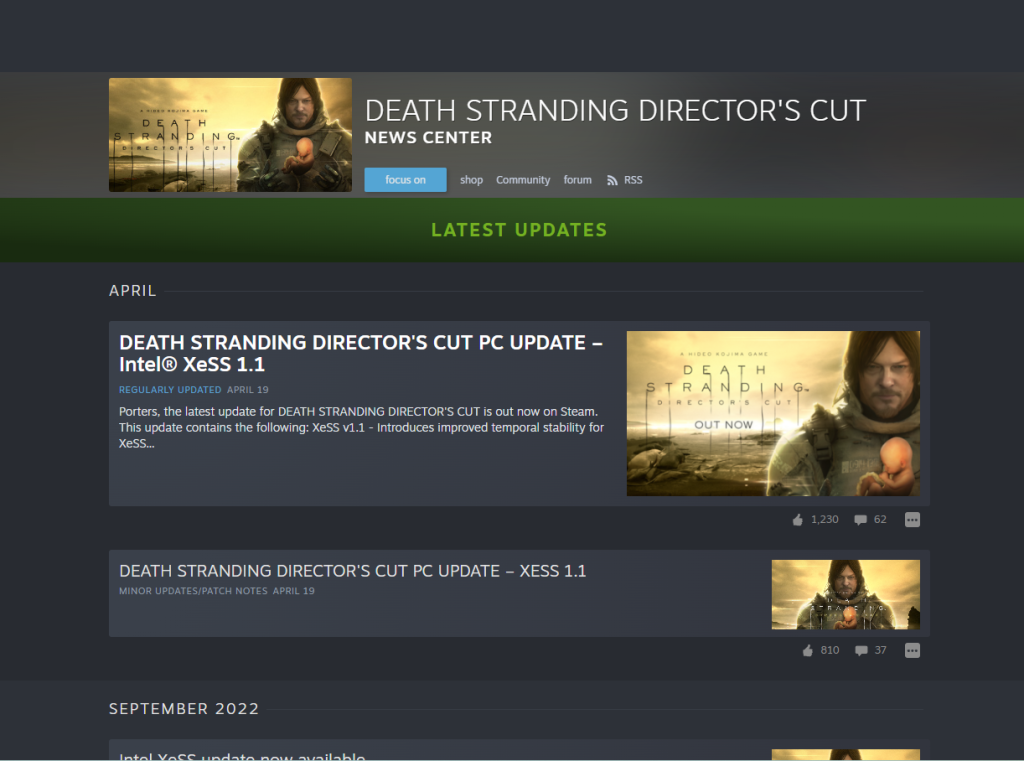
Task: Click the 'NEWS CENTER' subtitle
Action: click(428, 138)
